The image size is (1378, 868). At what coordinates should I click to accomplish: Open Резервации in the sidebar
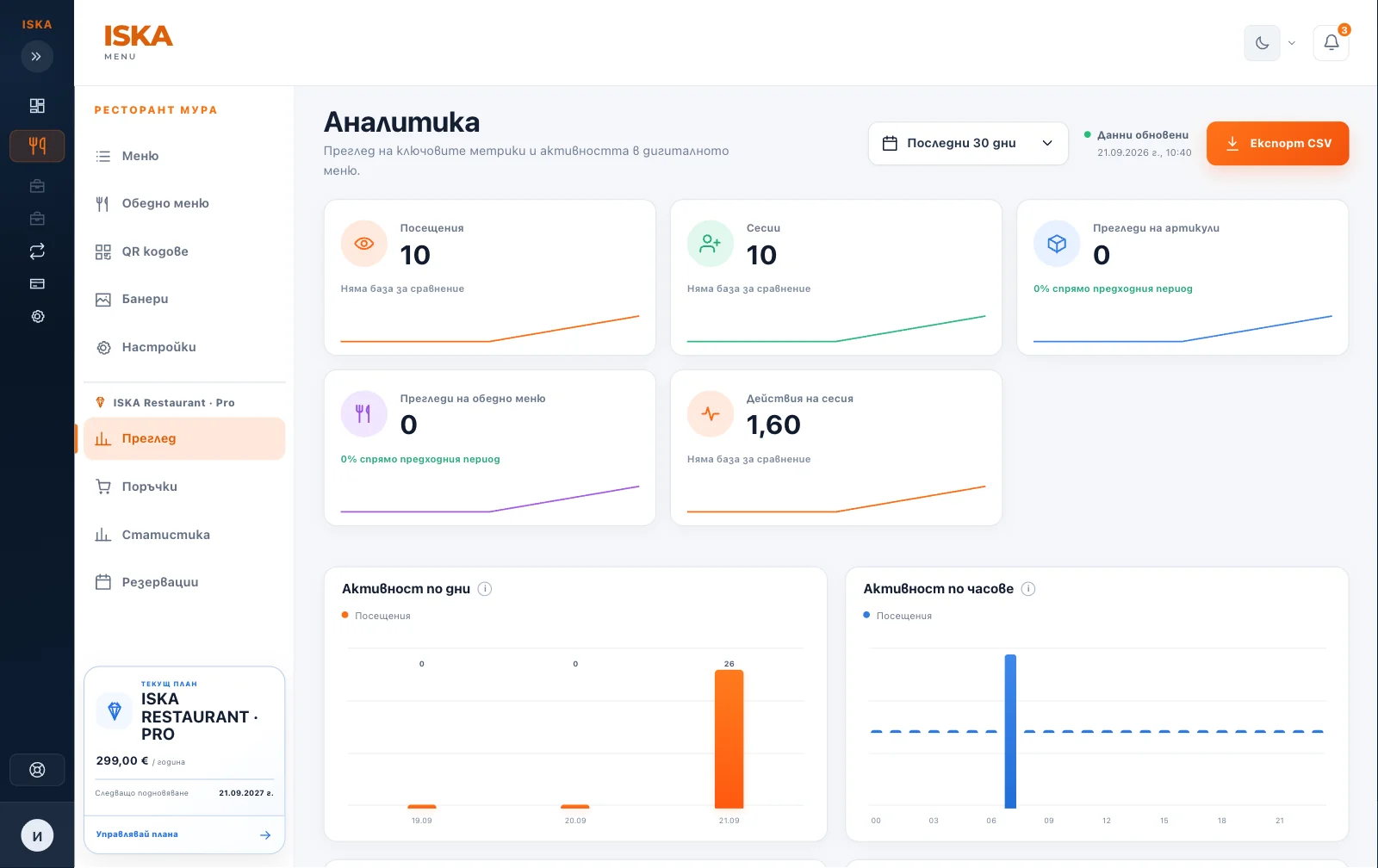(x=184, y=582)
